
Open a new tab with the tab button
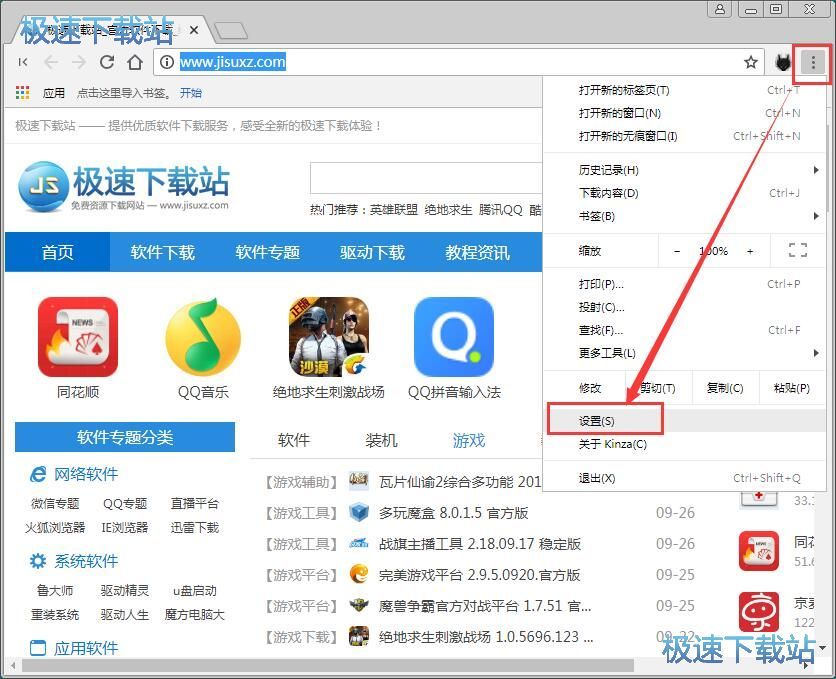coord(230,31)
